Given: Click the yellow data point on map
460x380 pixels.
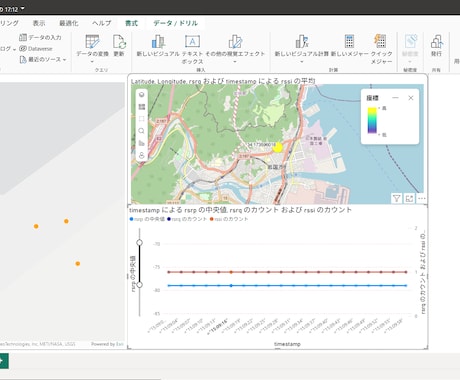Looking at the screenshot, I should click(x=277, y=147).
